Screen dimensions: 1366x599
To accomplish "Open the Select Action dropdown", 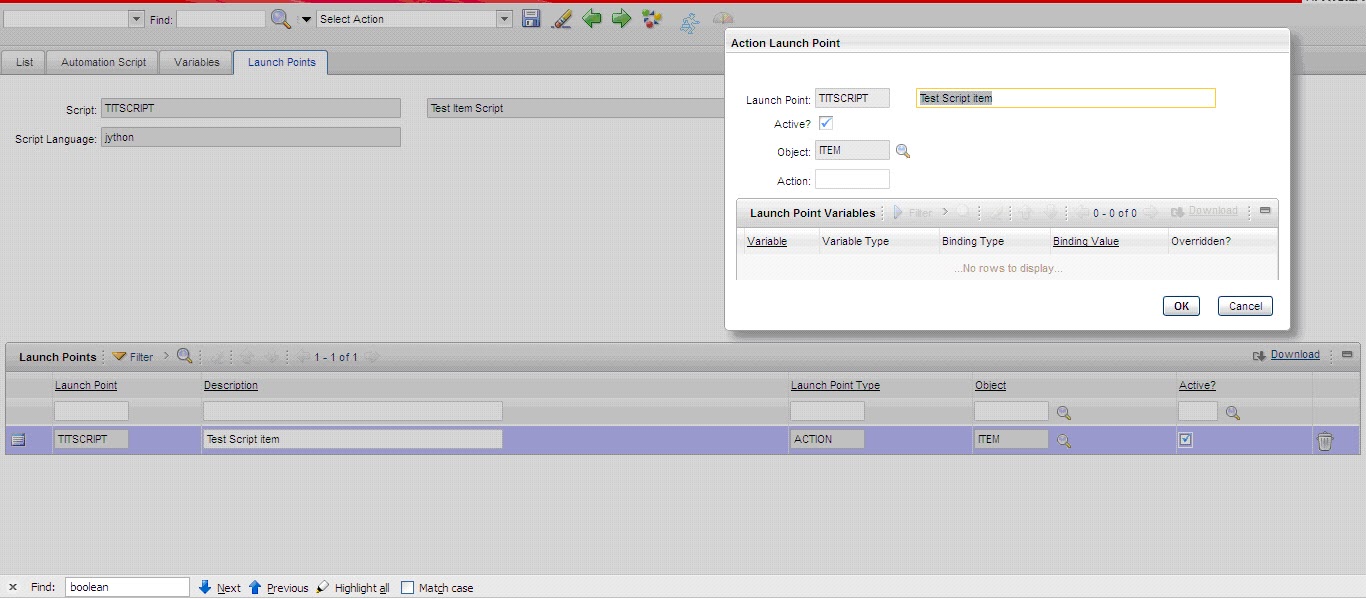I will pos(506,18).
